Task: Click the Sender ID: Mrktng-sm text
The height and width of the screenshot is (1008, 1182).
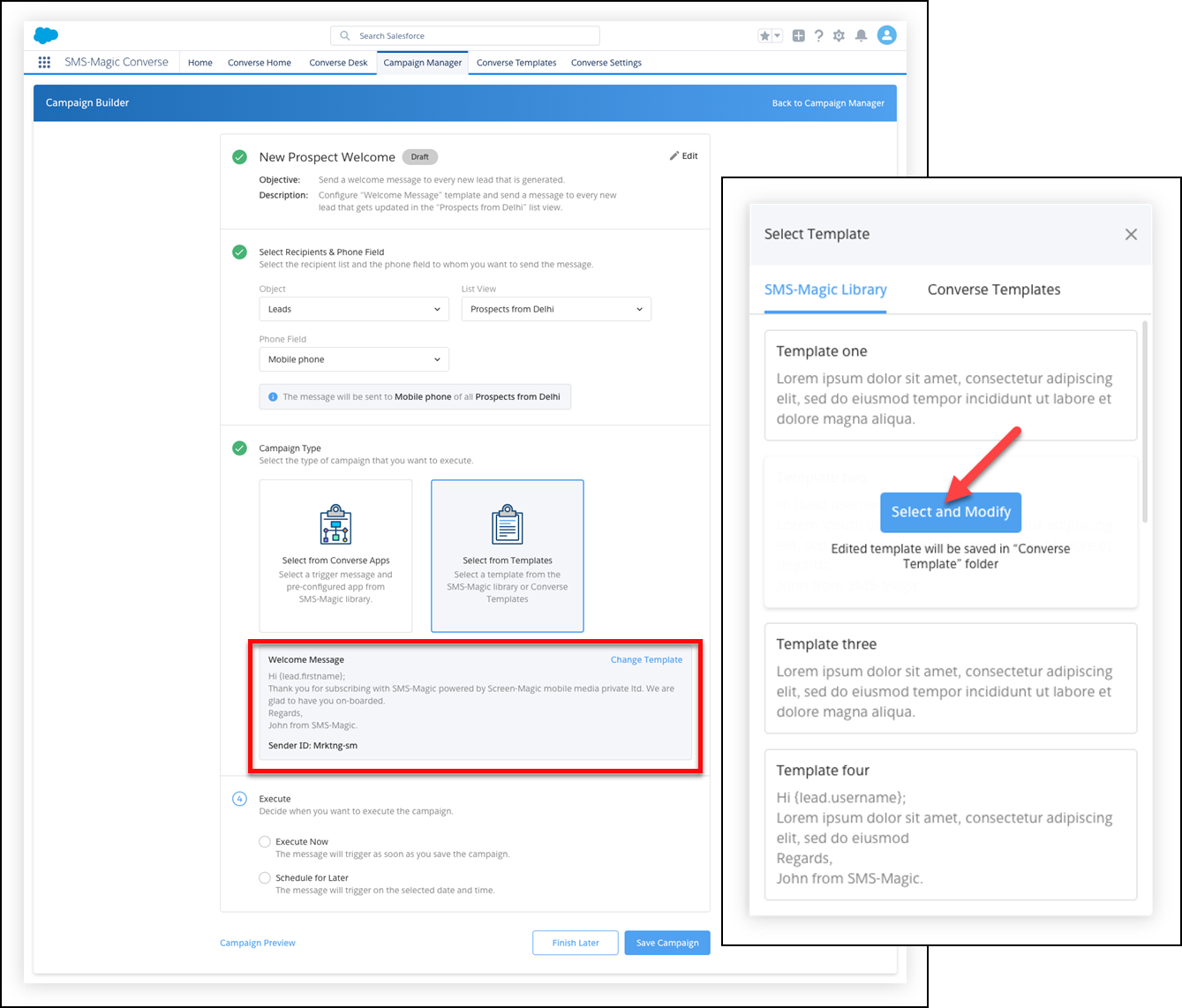Action: (x=313, y=746)
